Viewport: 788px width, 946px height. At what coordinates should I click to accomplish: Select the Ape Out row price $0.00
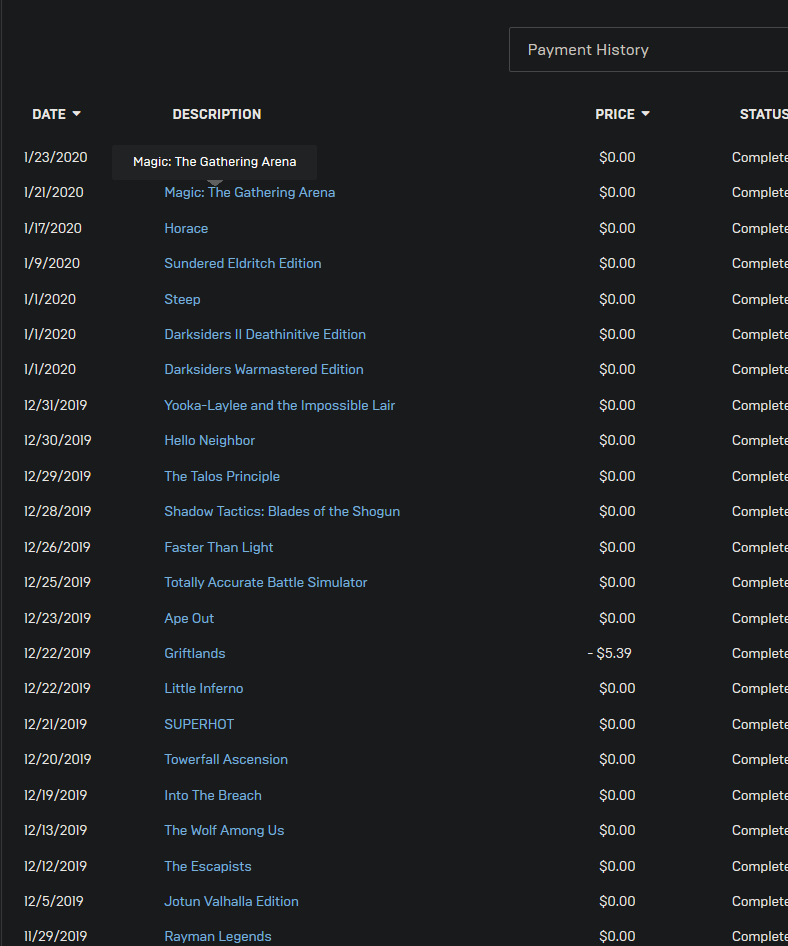pyautogui.click(x=617, y=618)
